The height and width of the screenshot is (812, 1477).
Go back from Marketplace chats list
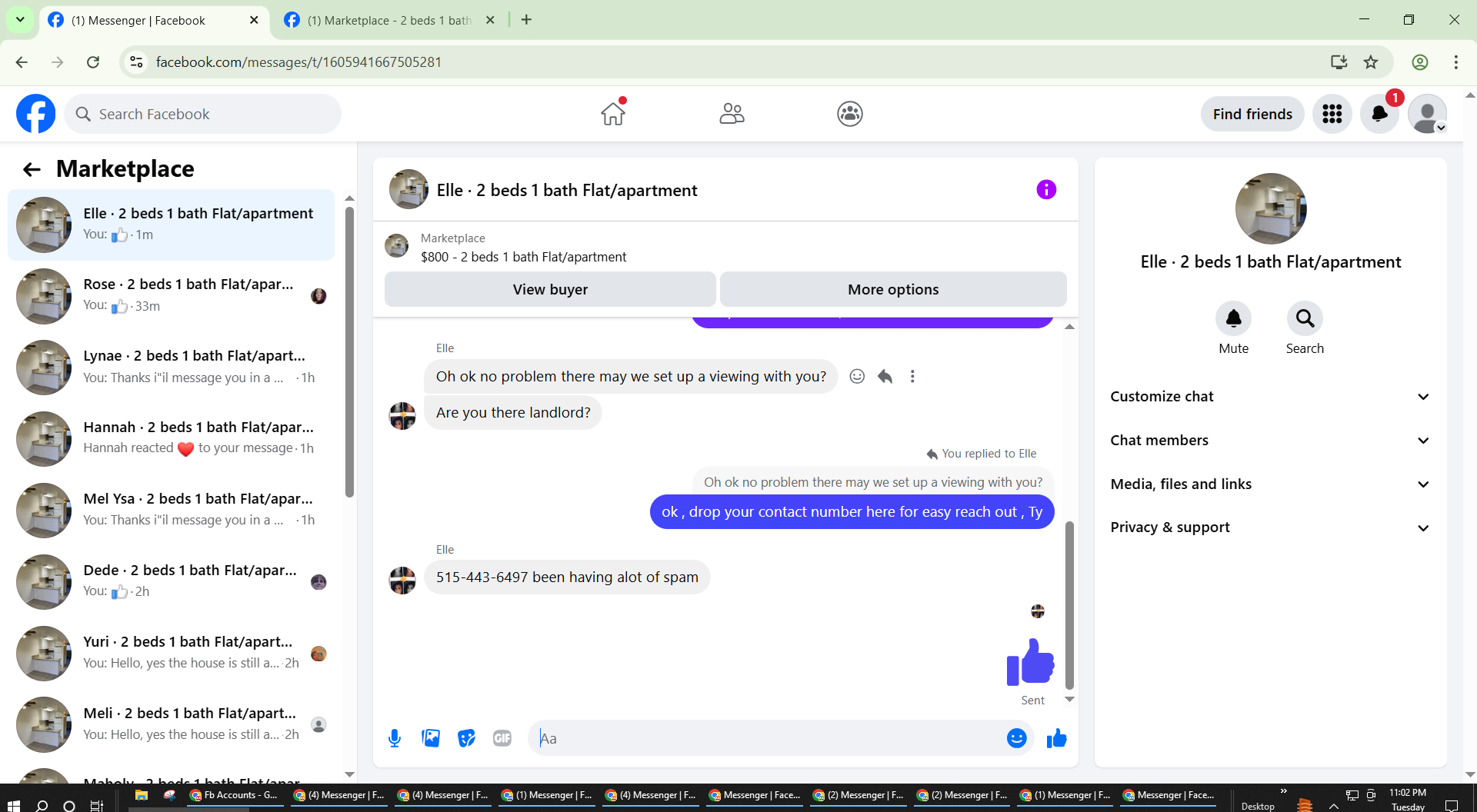click(32, 169)
